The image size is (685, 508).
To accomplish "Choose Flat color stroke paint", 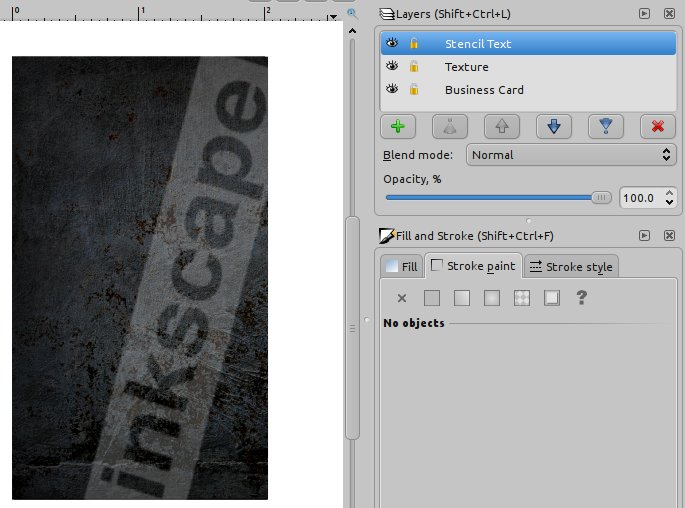I will 432,298.
